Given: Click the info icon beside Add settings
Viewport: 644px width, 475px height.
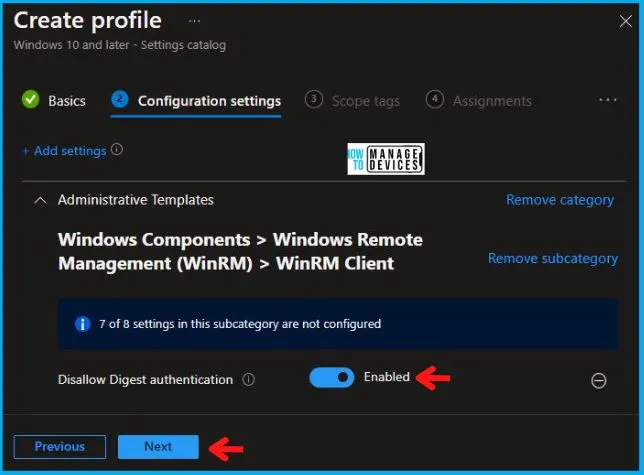Looking at the screenshot, I should coord(117,149).
